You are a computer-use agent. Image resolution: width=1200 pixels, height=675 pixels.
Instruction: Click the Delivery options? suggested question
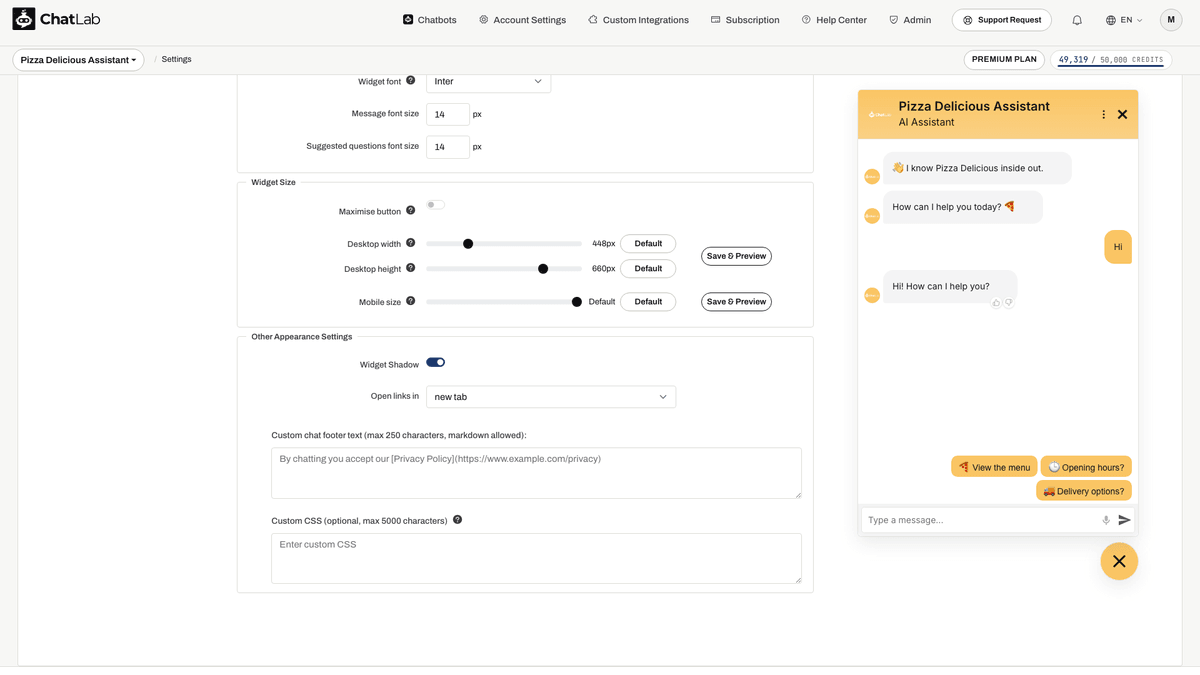pyautogui.click(x=1084, y=491)
